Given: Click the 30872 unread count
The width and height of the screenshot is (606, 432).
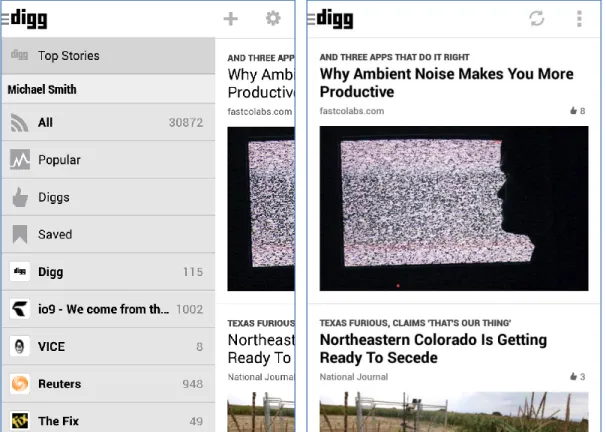Looking at the screenshot, I should 186,122.
